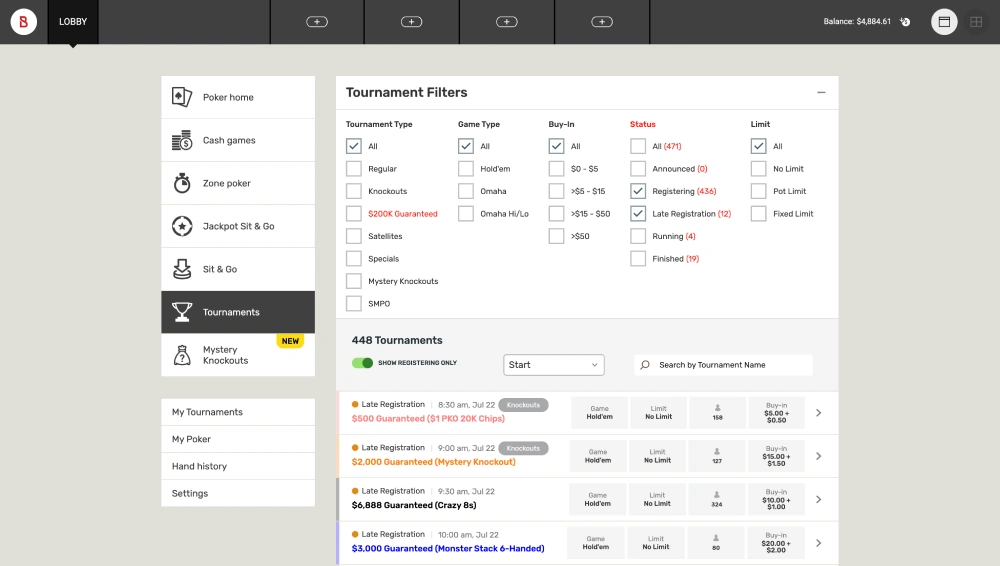Open Settings link
1000x566 pixels.
pyautogui.click(x=238, y=493)
